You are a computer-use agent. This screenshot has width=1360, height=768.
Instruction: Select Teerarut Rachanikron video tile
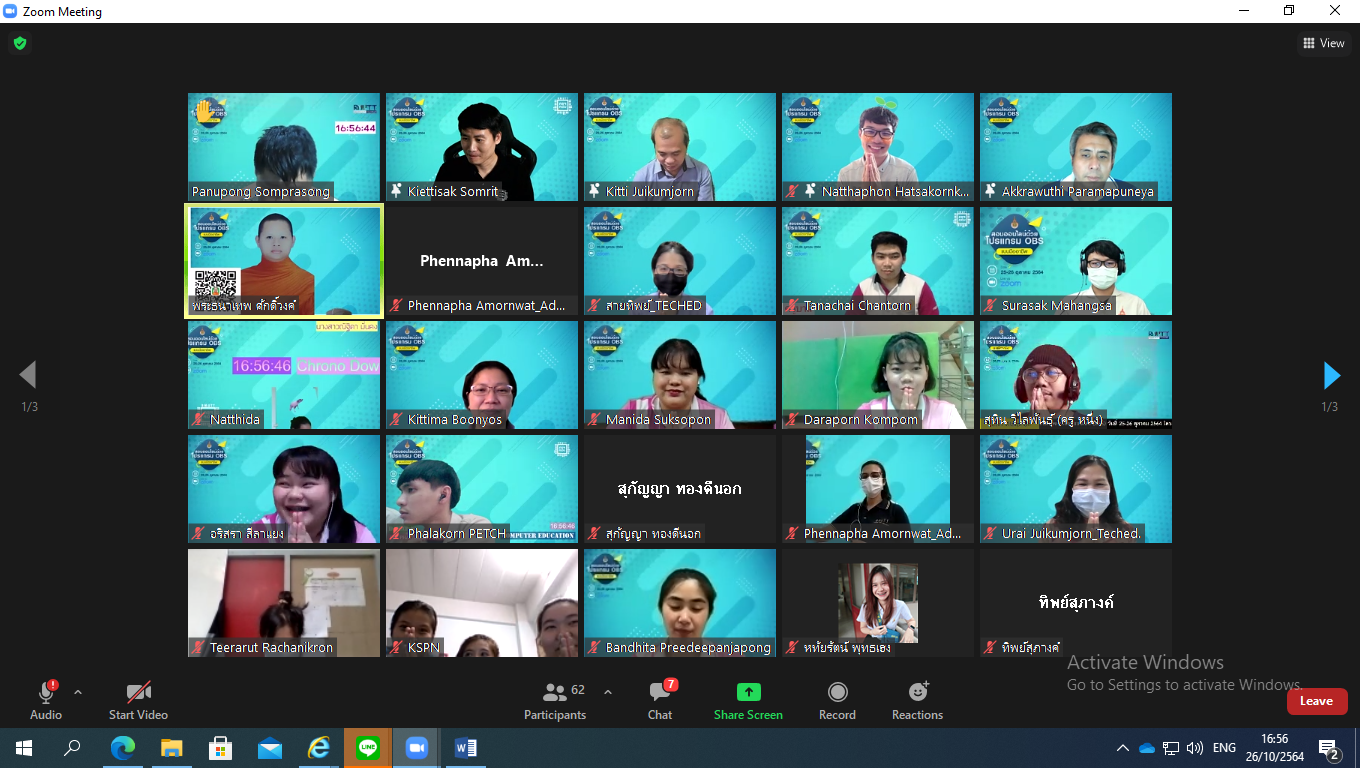(x=284, y=603)
